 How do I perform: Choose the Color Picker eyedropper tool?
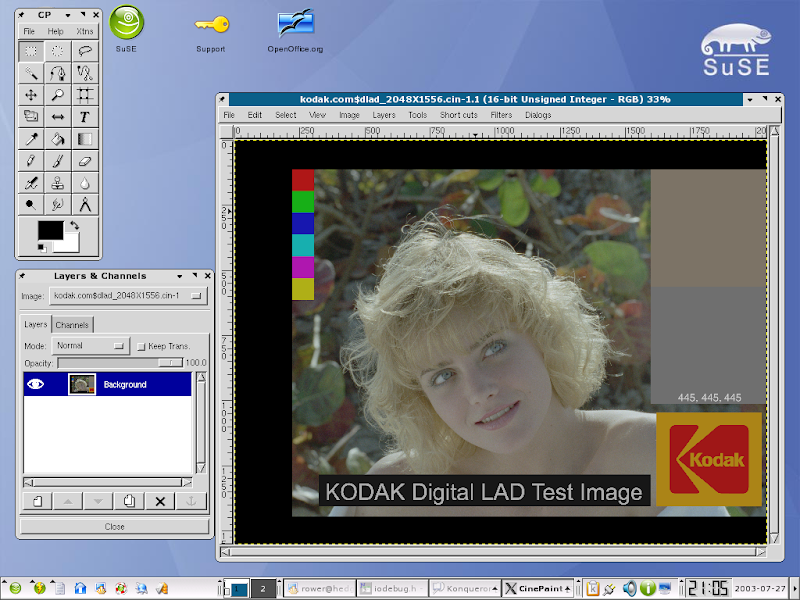[31, 139]
